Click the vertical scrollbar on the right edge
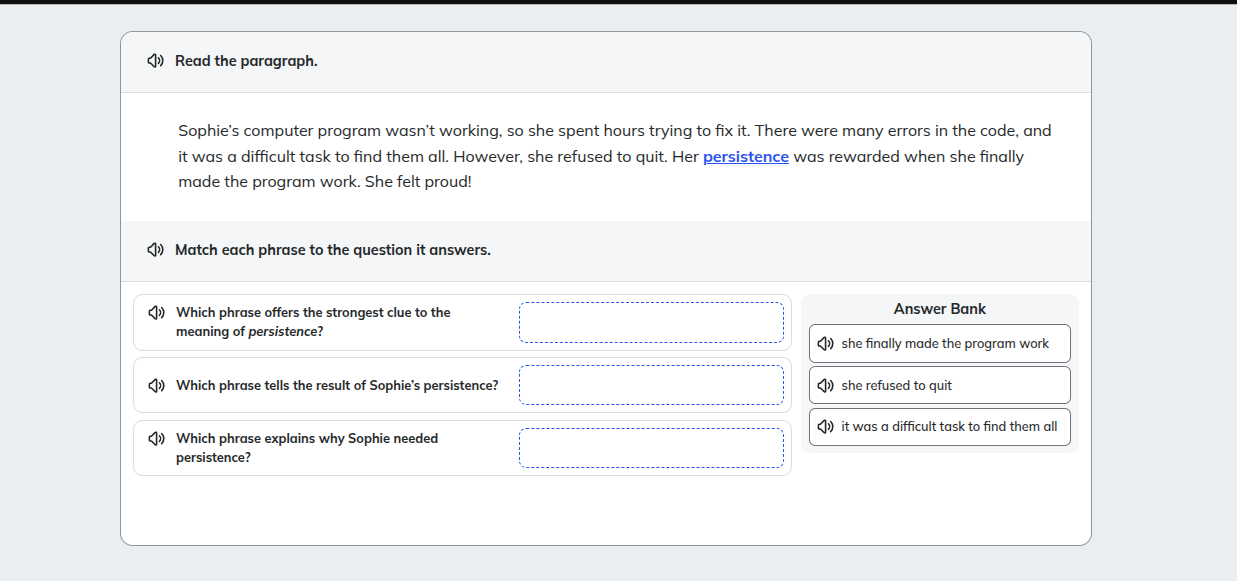Viewport: 1237px width, 581px height. coord(1231,290)
